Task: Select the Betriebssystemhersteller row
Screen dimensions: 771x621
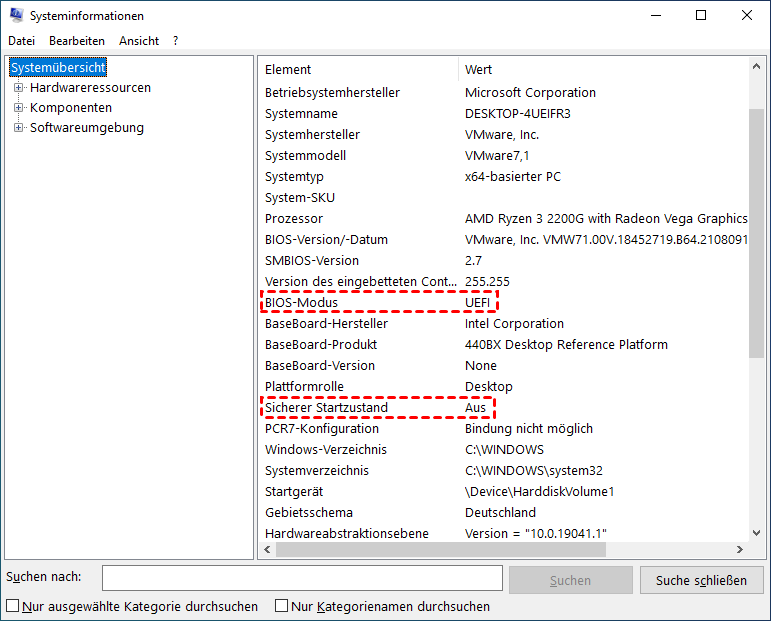Action: click(504, 92)
